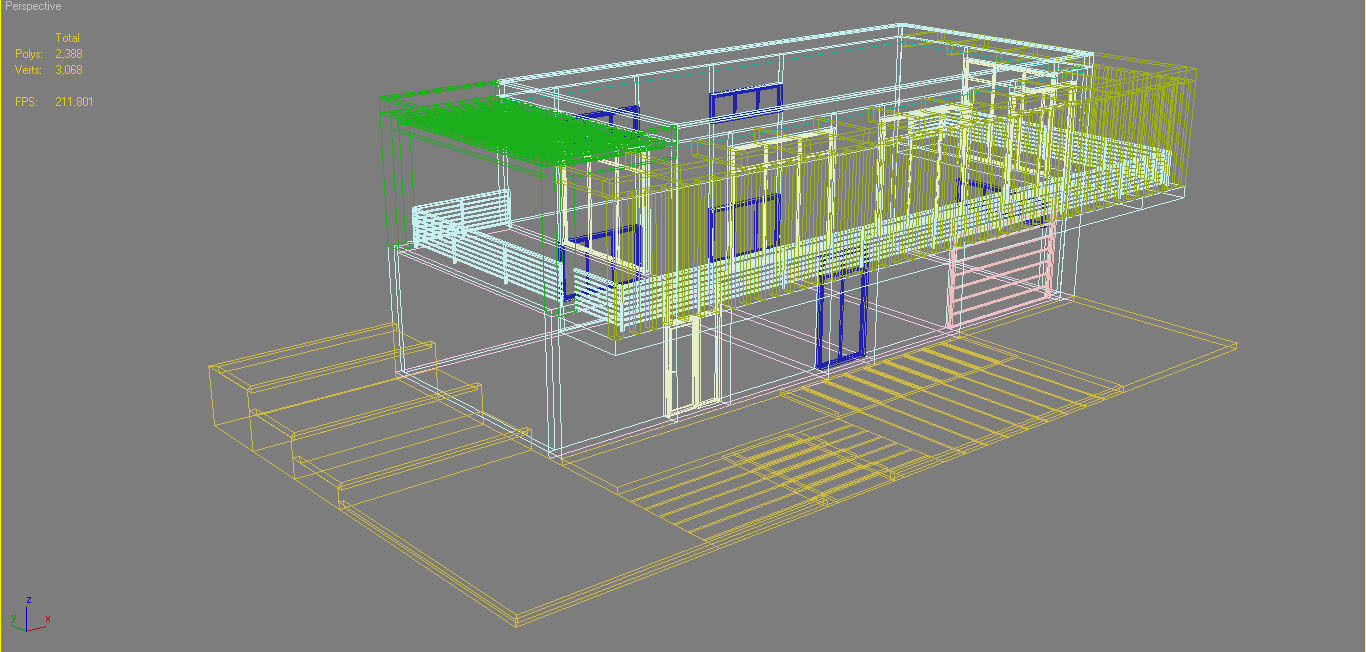Viewport: 1366px width, 652px height.
Task: Click the Verts count value 3,068
Action: pyautogui.click(x=69, y=70)
